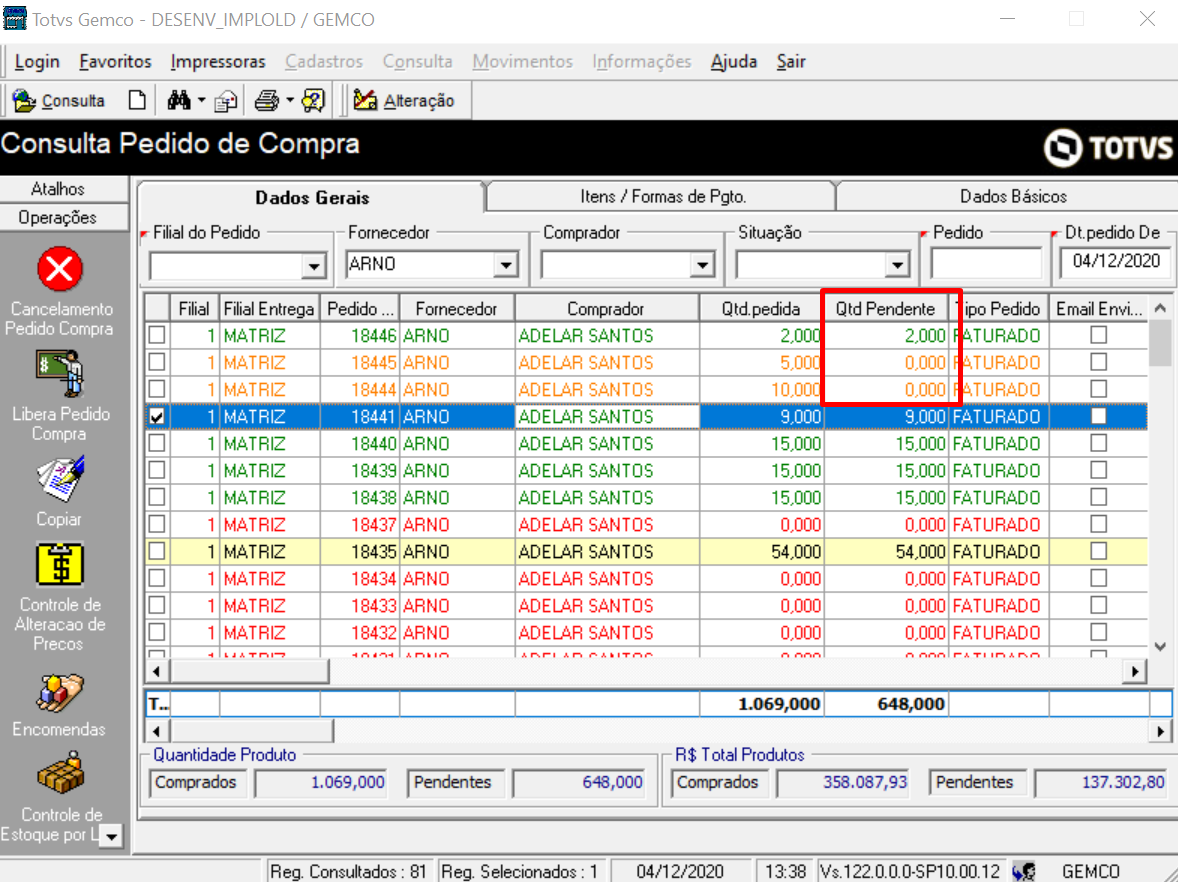This screenshot has height=882, width=1178.
Task: Click the Operações sidebar button
Action: click(64, 218)
